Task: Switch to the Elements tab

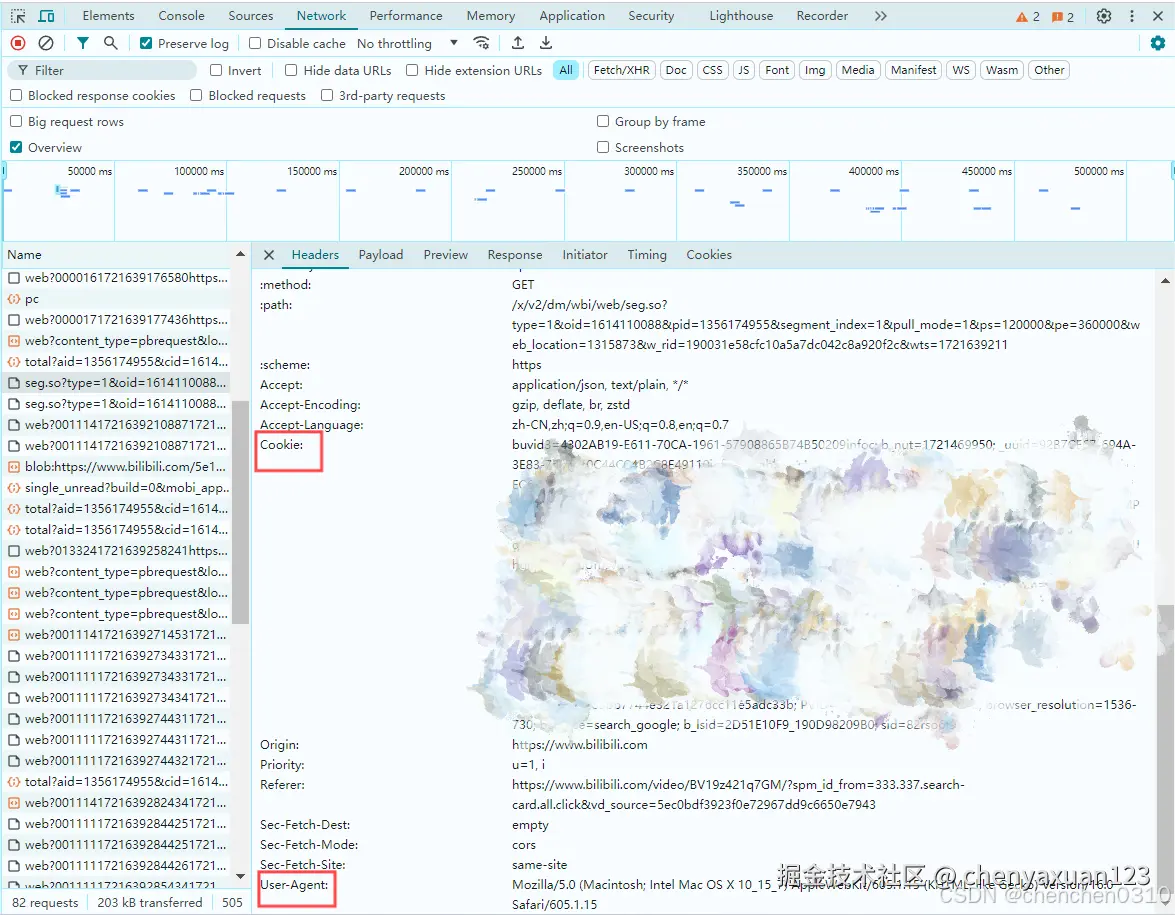Action: point(109,16)
